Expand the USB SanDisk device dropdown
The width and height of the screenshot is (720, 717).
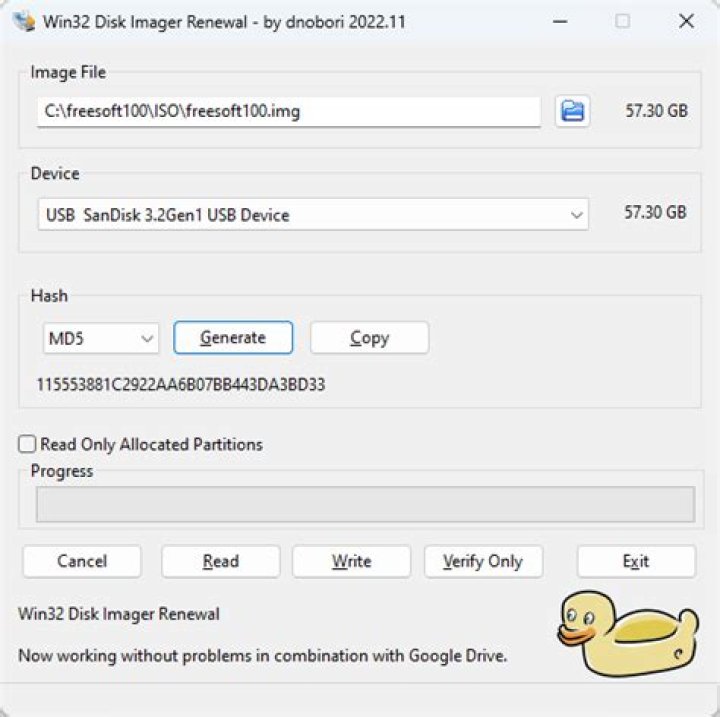tap(313, 215)
